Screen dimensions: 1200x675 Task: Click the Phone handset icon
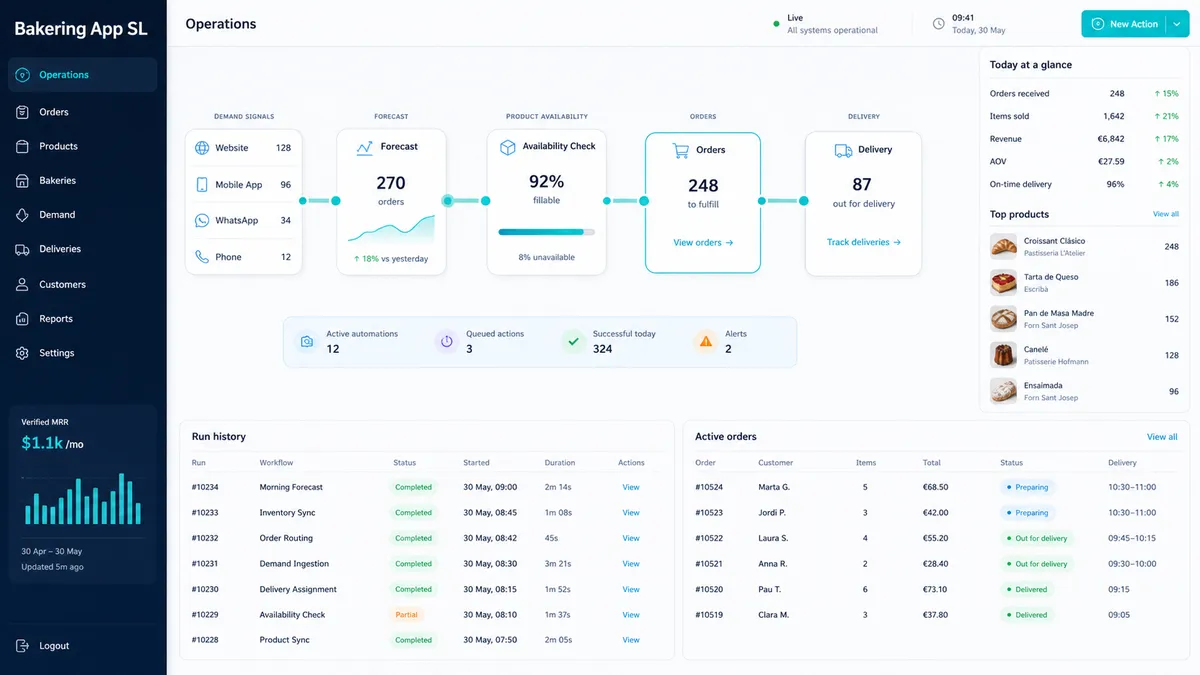point(202,257)
